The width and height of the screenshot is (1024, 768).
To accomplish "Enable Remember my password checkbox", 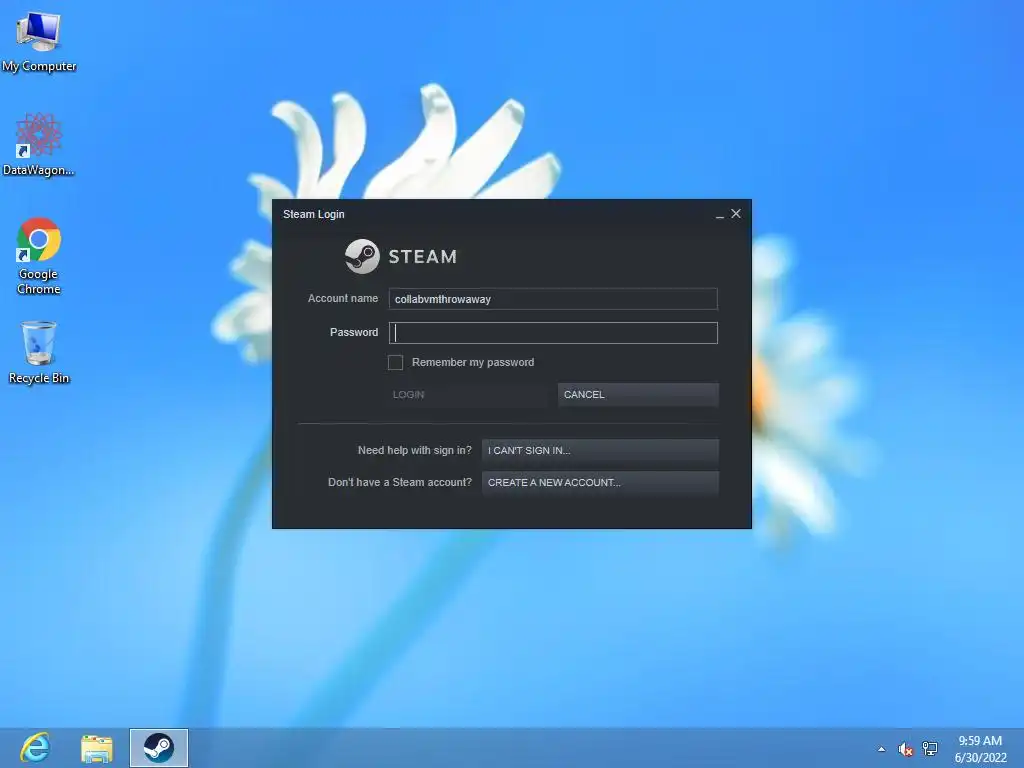I will point(395,362).
